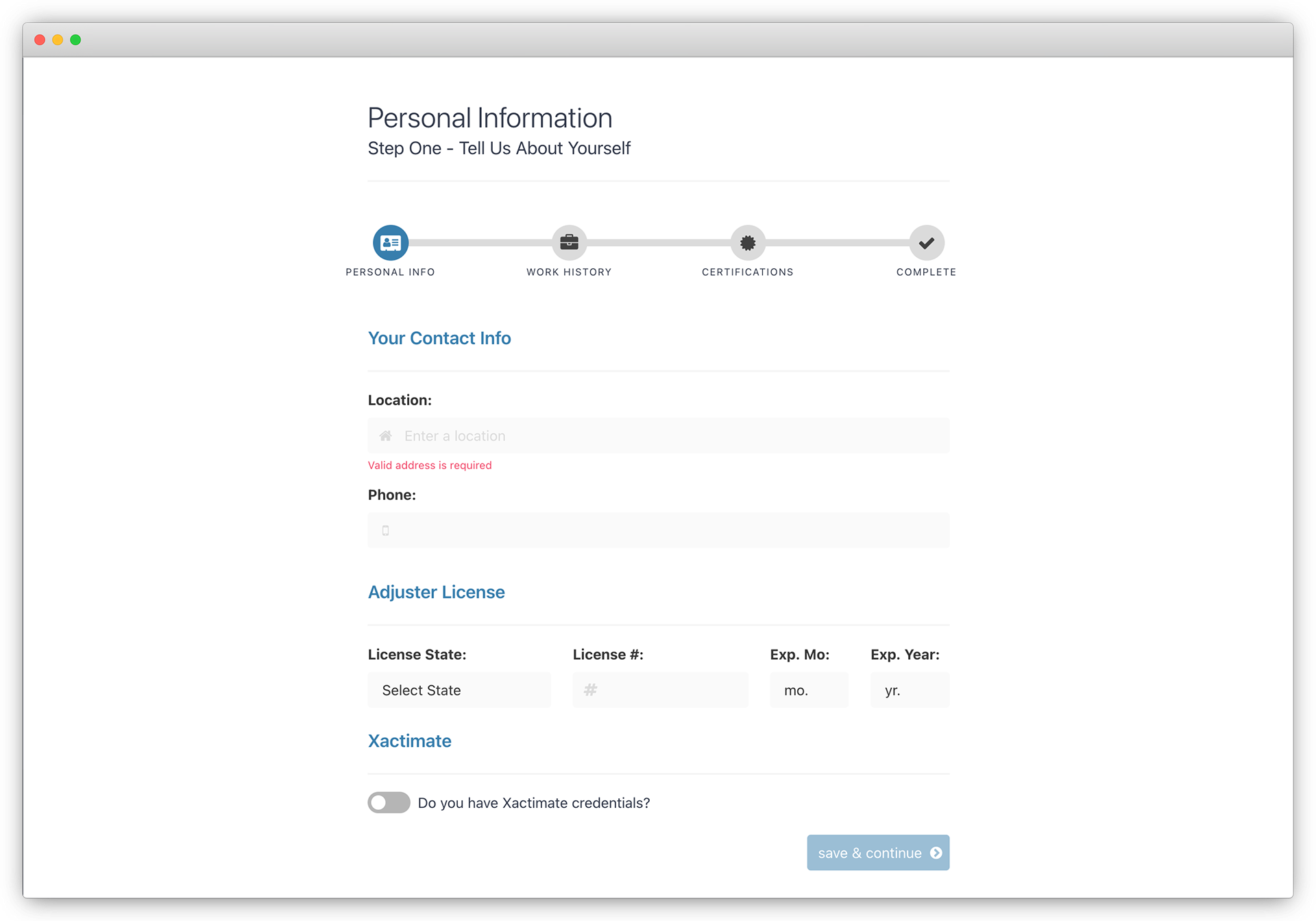The image size is (1316, 921).
Task: Open the Exp. Year dropdown
Action: click(x=910, y=690)
